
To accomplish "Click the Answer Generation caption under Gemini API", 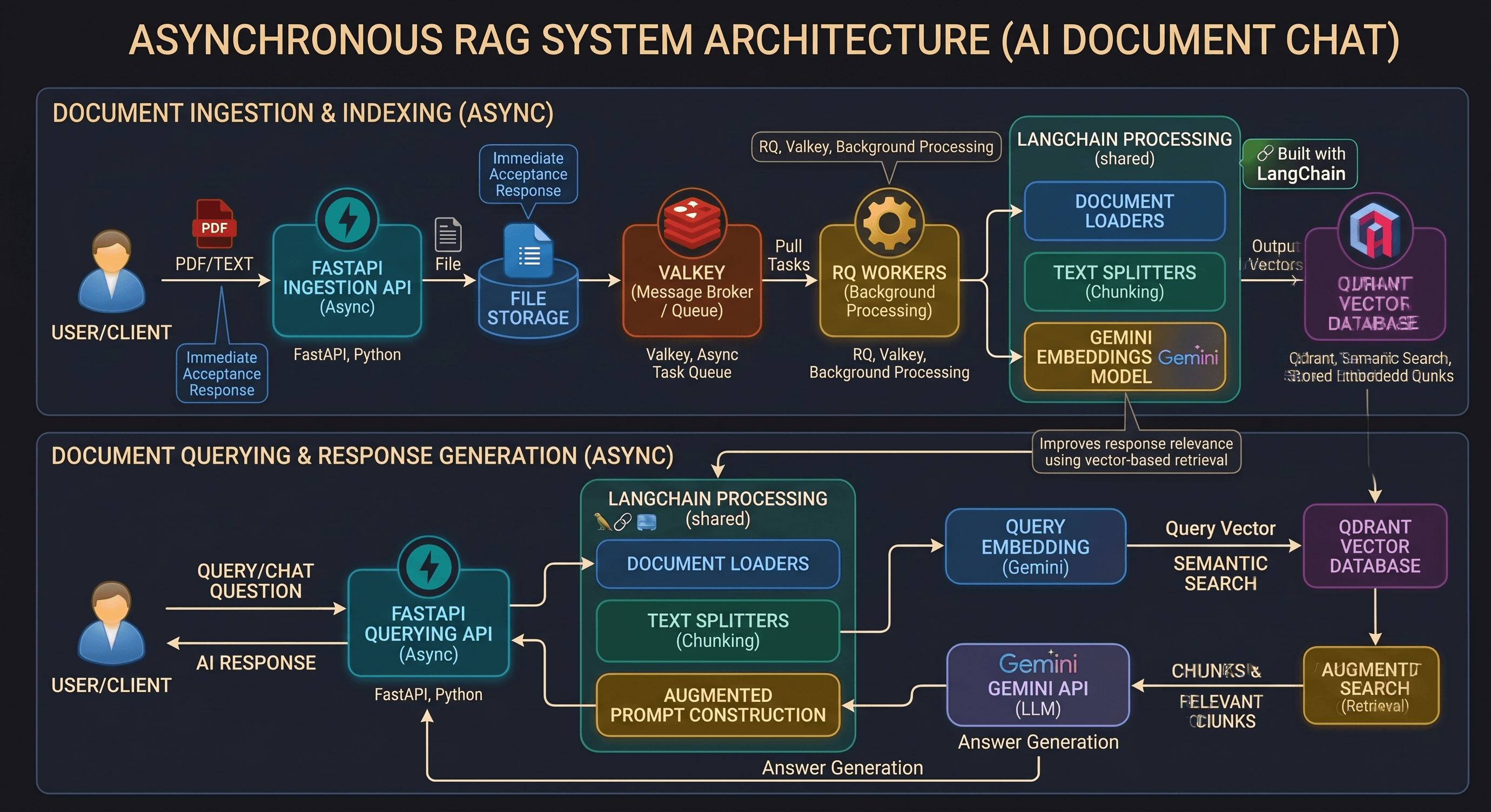I will 1038,742.
